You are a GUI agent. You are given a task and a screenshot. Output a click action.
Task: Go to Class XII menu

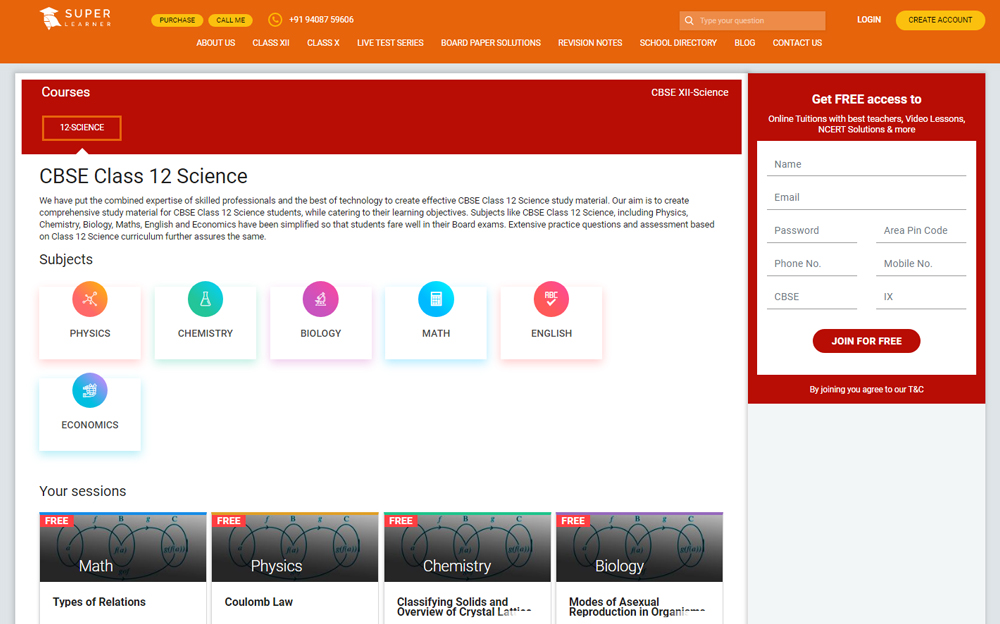(271, 43)
